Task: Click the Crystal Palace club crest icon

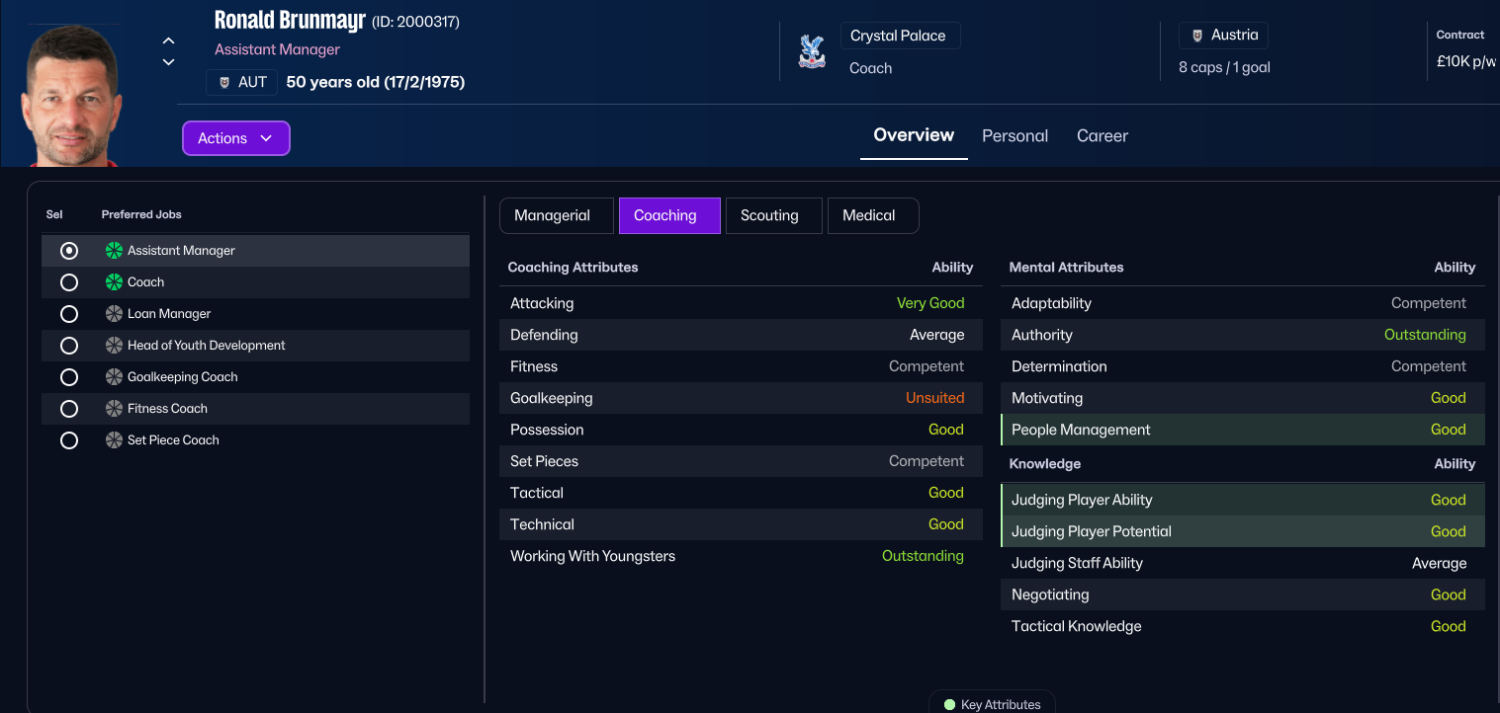Action: [812, 51]
